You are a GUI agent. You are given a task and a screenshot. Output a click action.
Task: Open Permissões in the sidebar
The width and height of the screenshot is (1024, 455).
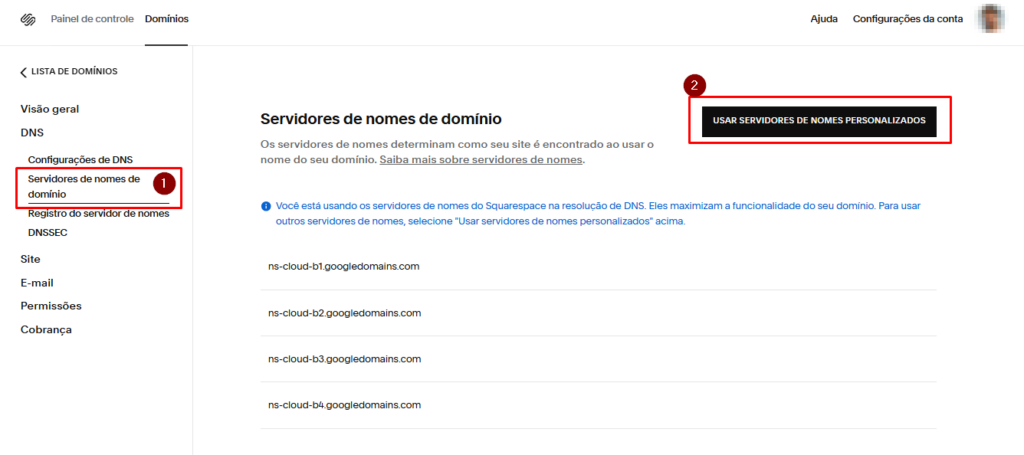click(x=51, y=306)
